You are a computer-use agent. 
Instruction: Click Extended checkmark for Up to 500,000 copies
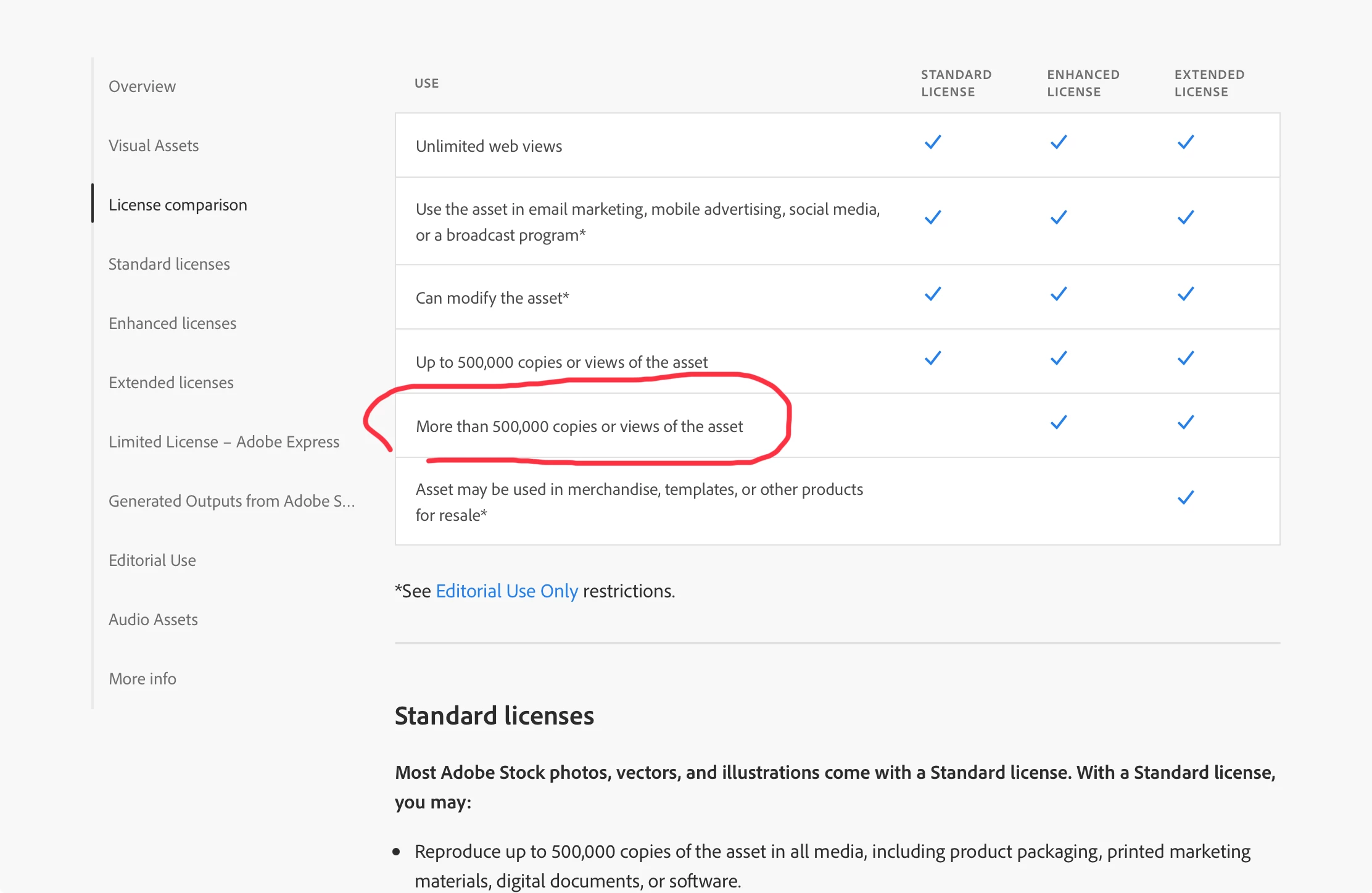coord(1185,359)
